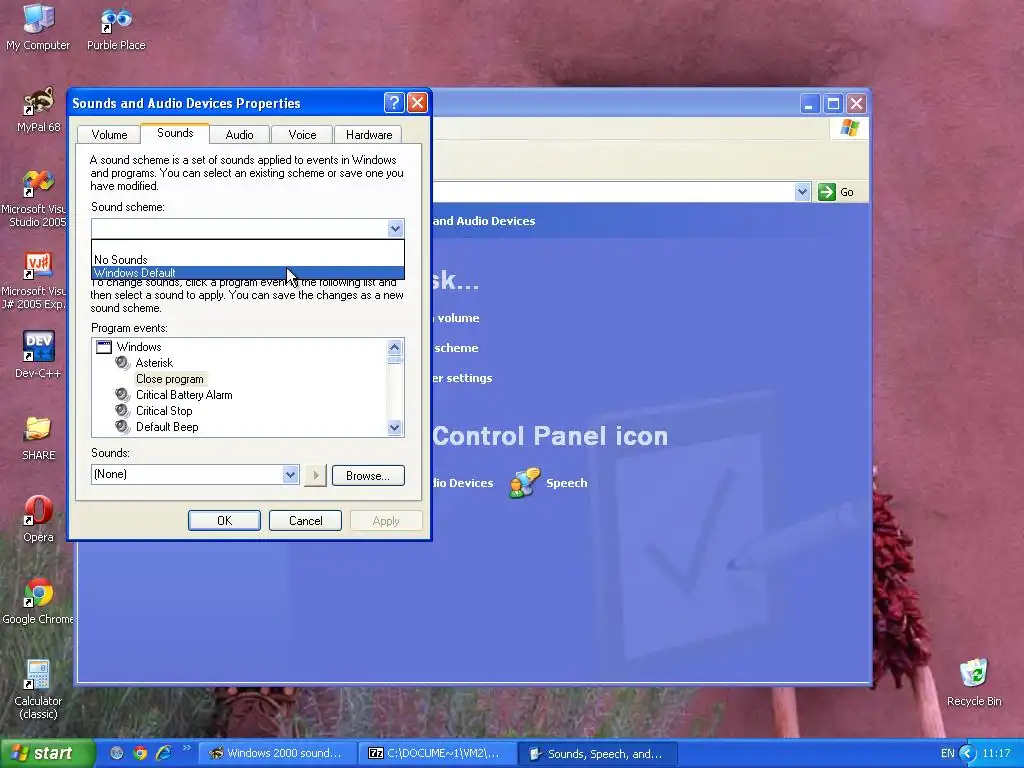
Task: Click the play sound preview button
Action: [x=315, y=475]
